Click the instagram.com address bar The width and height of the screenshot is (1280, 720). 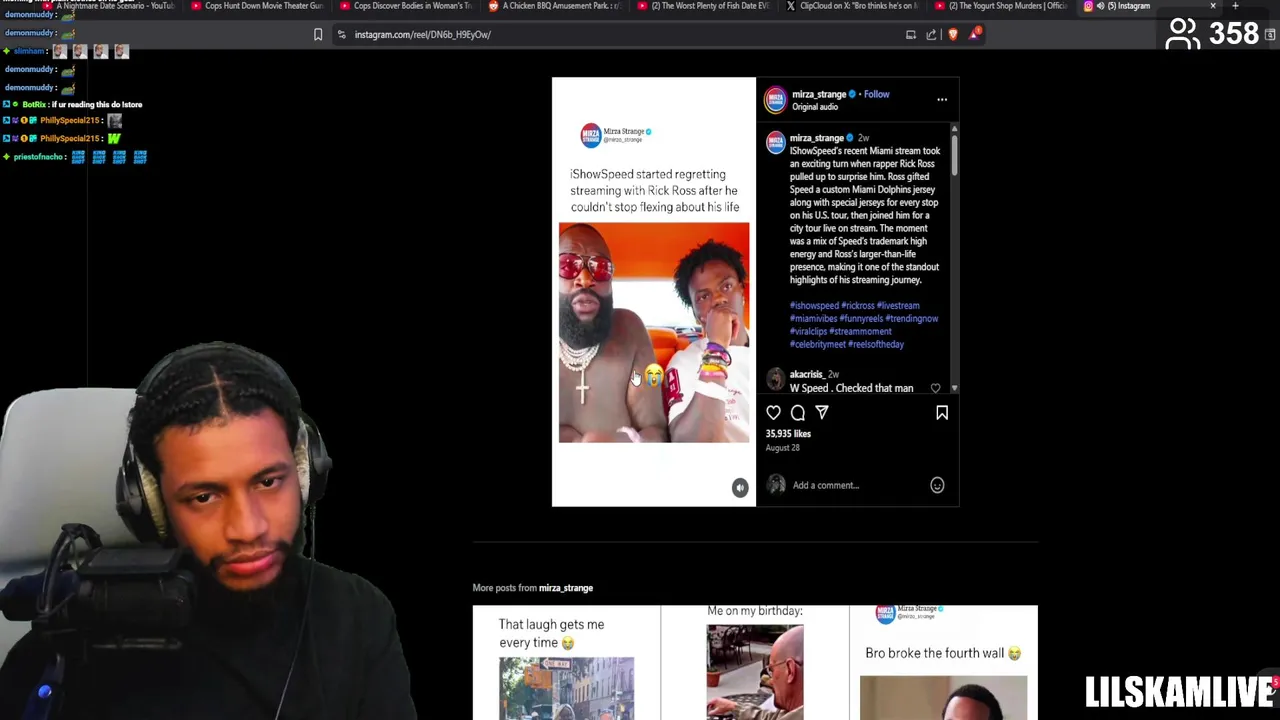tap(620, 34)
